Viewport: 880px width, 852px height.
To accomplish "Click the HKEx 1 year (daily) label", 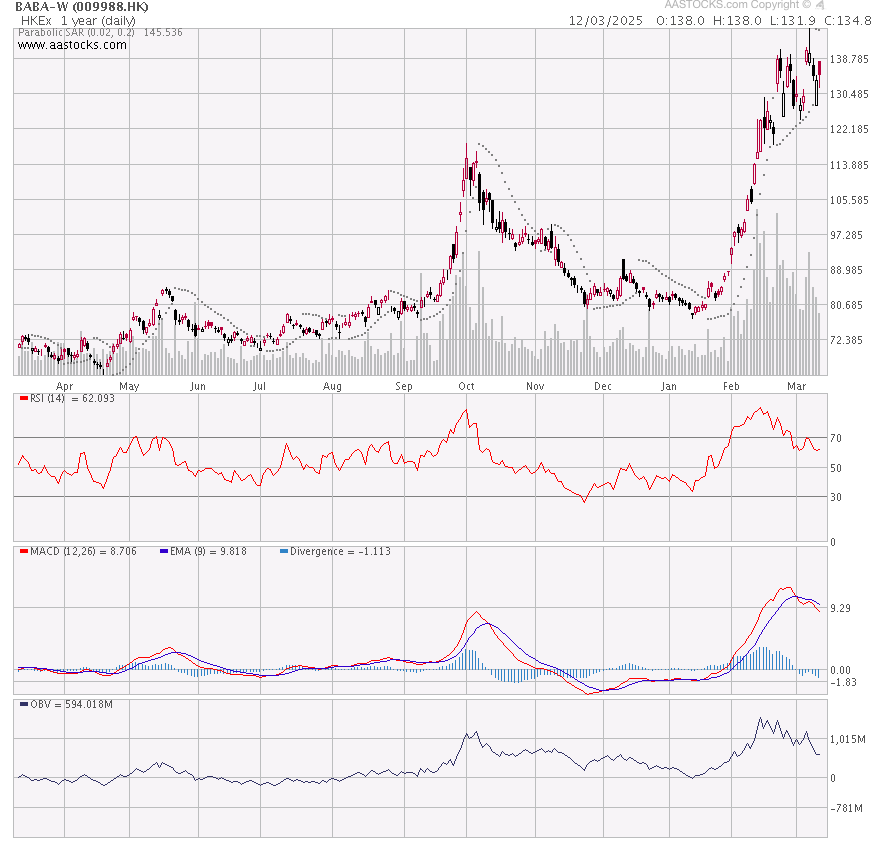I will click(x=81, y=20).
